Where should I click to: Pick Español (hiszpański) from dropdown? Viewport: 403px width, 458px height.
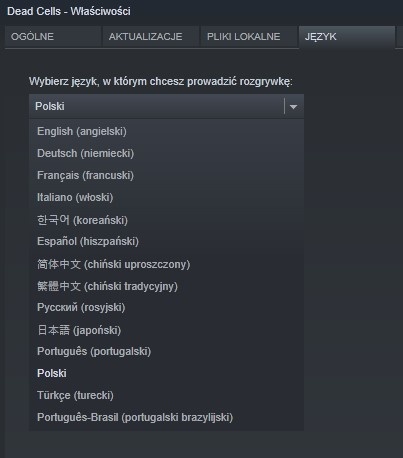coord(166,241)
